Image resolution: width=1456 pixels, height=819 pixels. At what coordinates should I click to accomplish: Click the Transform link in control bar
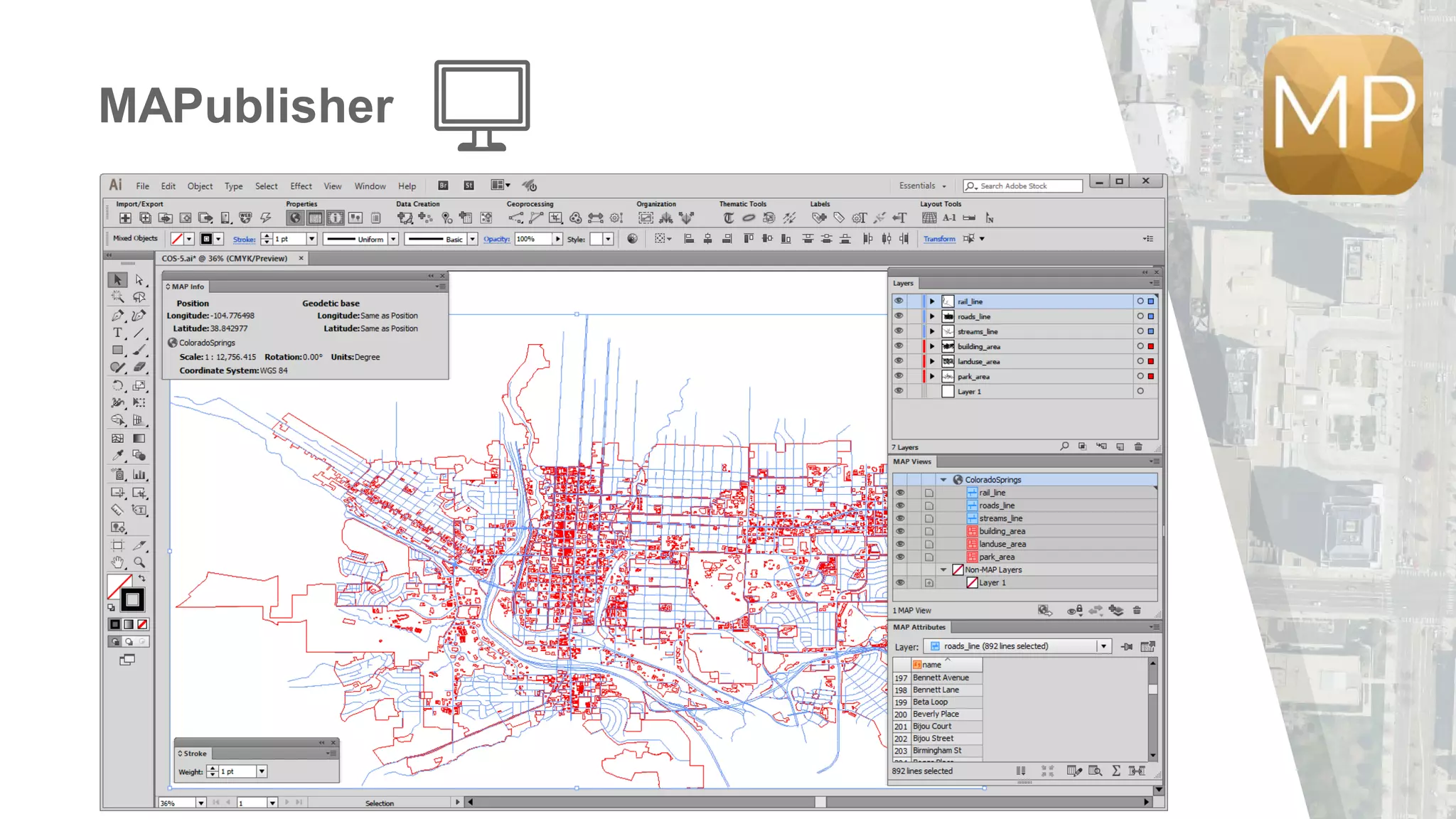(938, 239)
